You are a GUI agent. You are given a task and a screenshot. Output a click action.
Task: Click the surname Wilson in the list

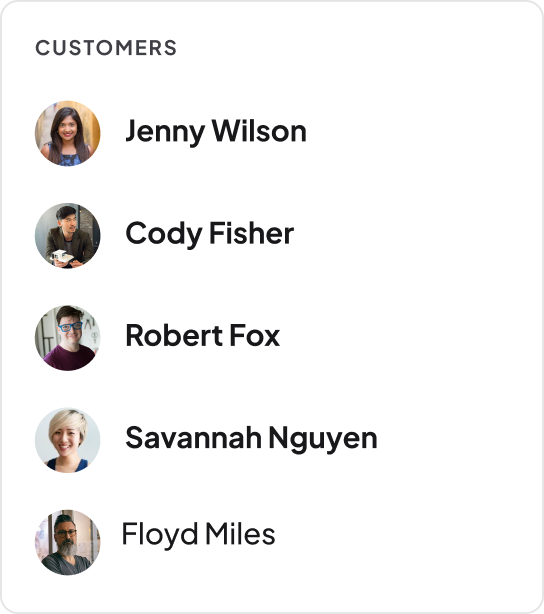pyautogui.click(x=259, y=130)
